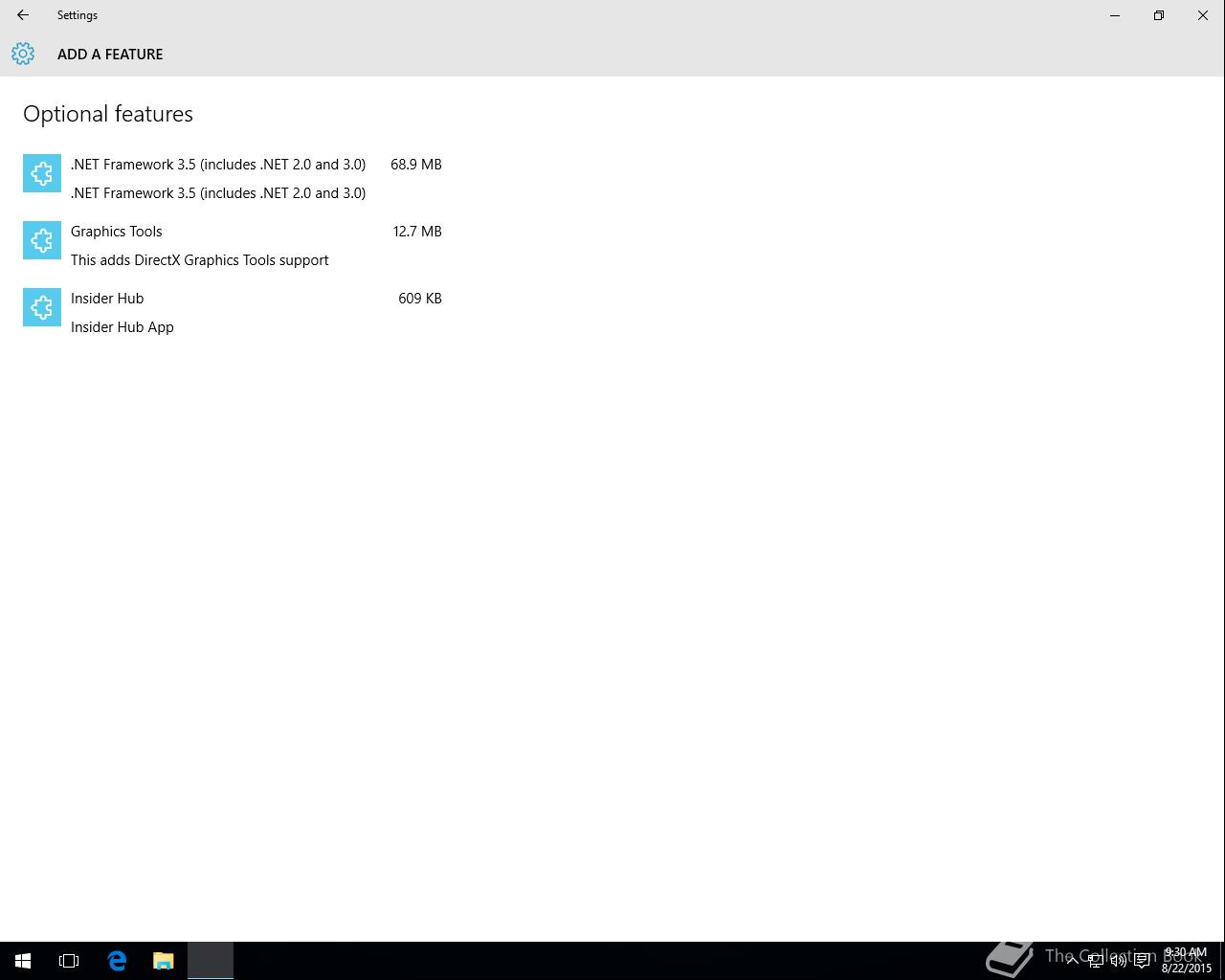Click the 12.7 MB size value
The image size is (1225, 980).
[417, 232]
